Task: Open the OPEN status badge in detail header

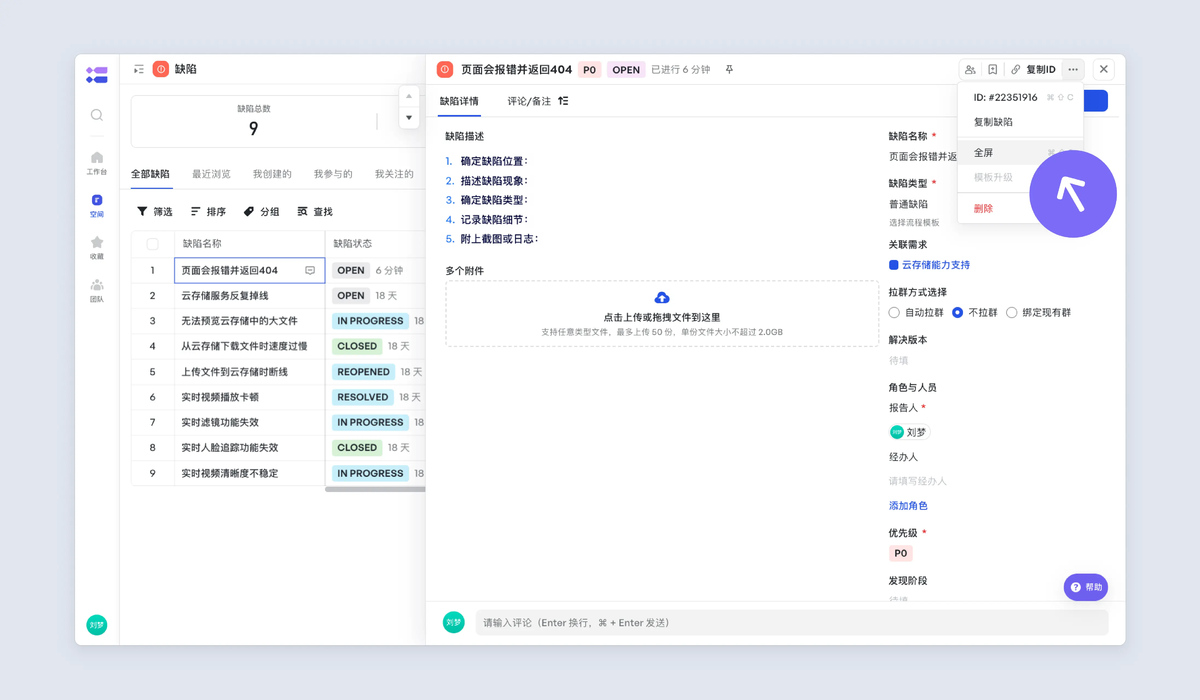Action: pos(626,70)
